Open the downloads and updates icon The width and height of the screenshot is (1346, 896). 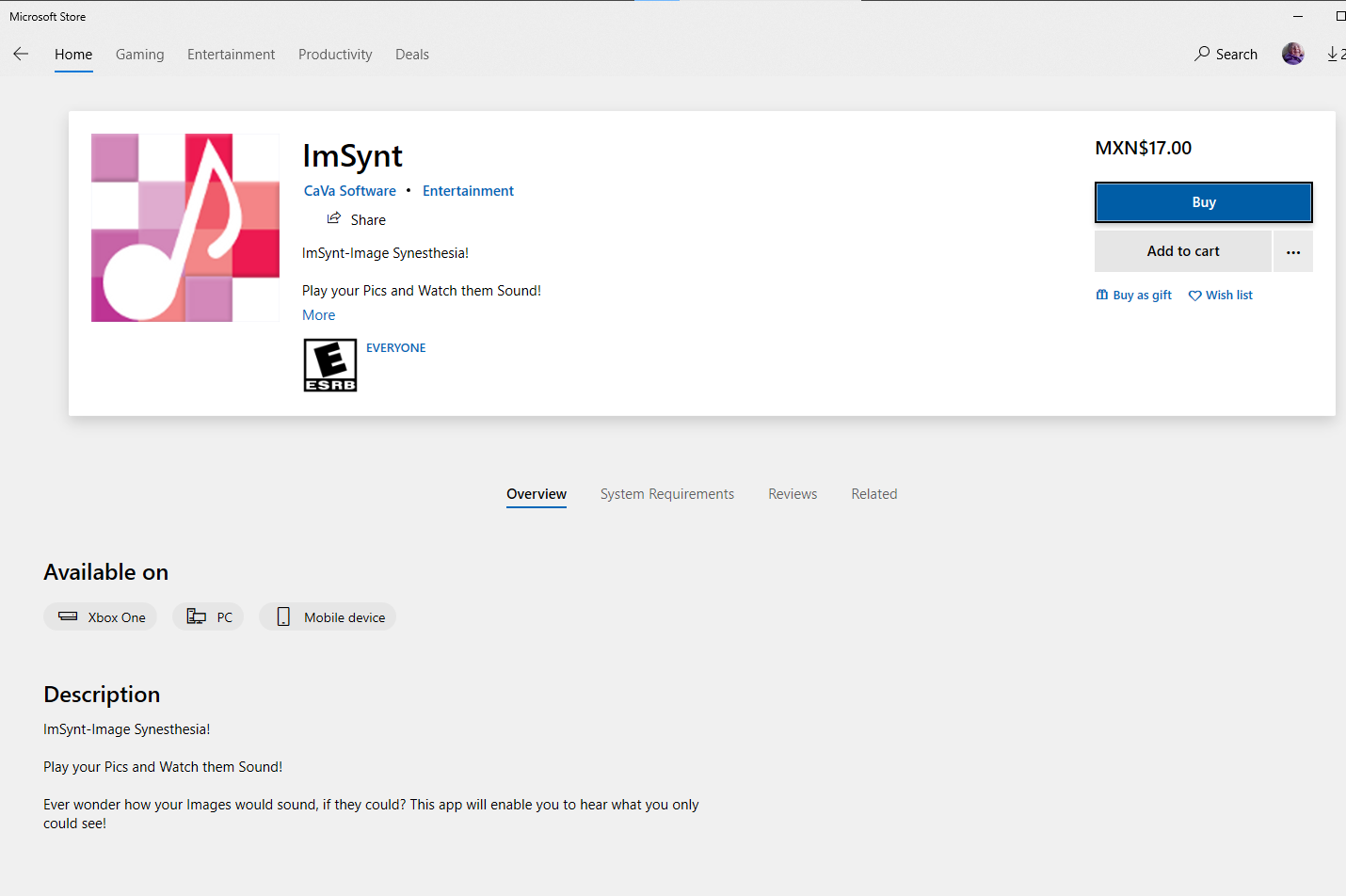coord(1336,55)
